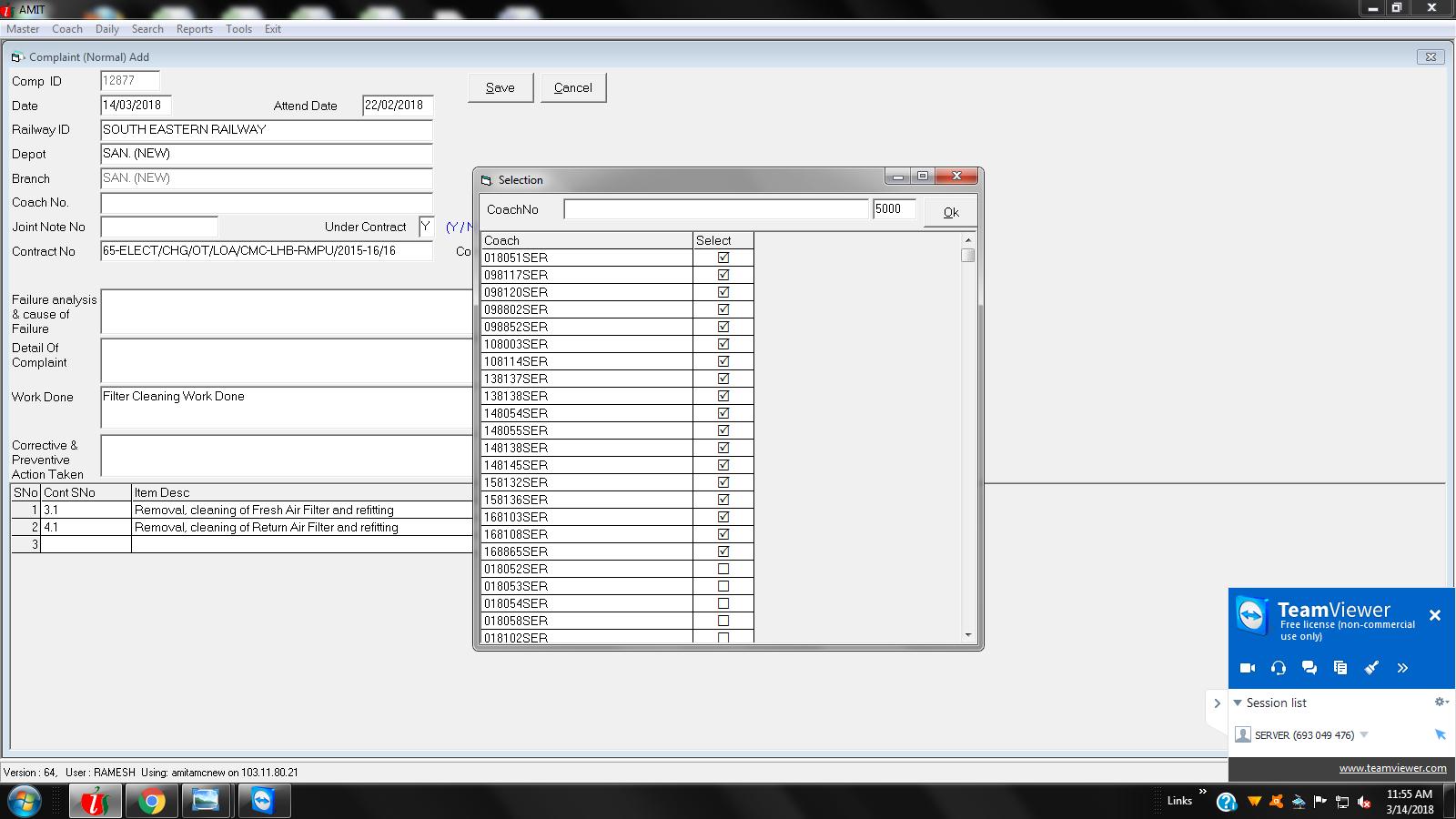Open the TeamViewer whiteboard brush tool
Viewport: 1456px width, 819px height.
point(1371,668)
